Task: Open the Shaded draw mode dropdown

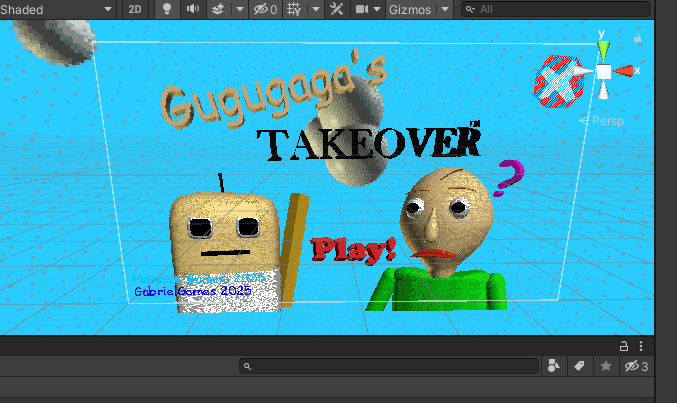Action: pyautogui.click(x=56, y=10)
